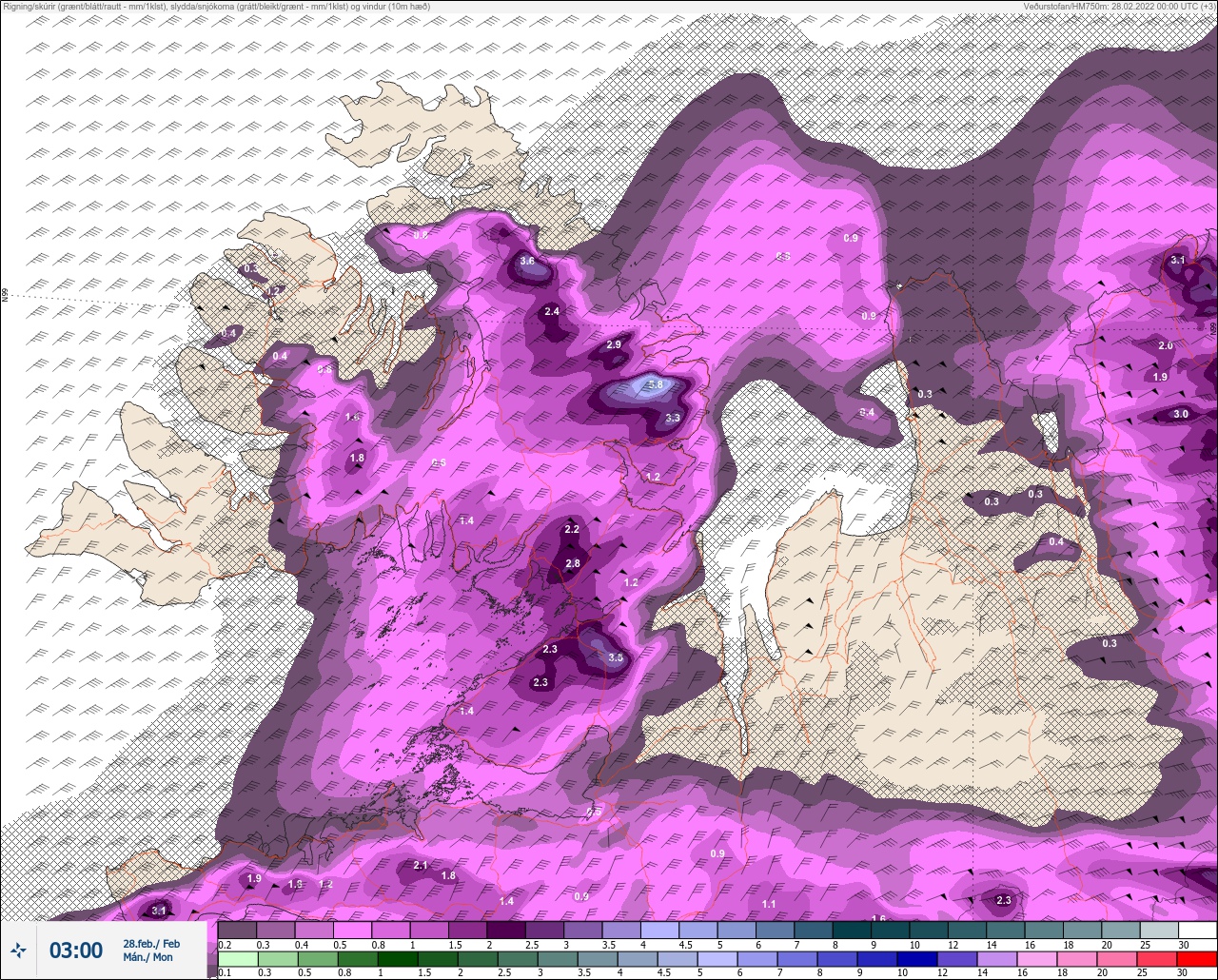The height and width of the screenshot is (980, 1218).
Task: Select the white swatch labeled 30, upper row
Action: pyautogui.click(x=1198, y=930)
